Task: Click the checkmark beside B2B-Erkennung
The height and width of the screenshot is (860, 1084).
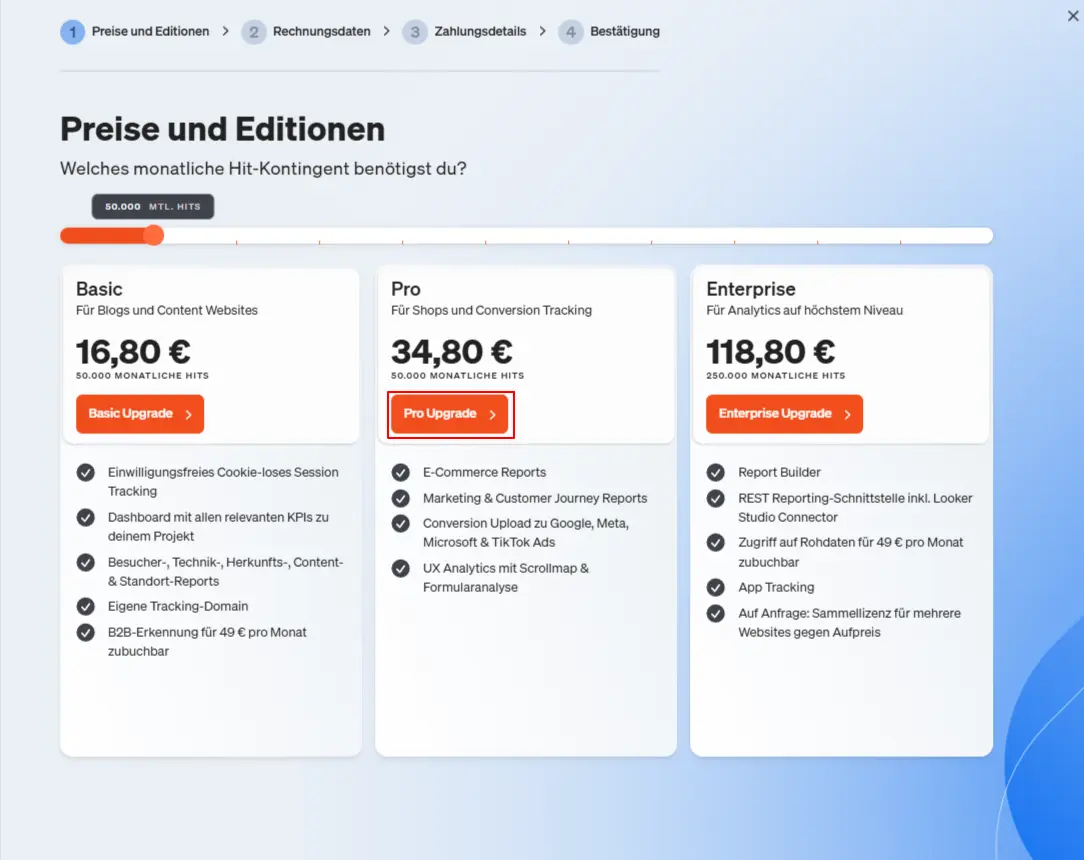Action: [x=85, y=632]
